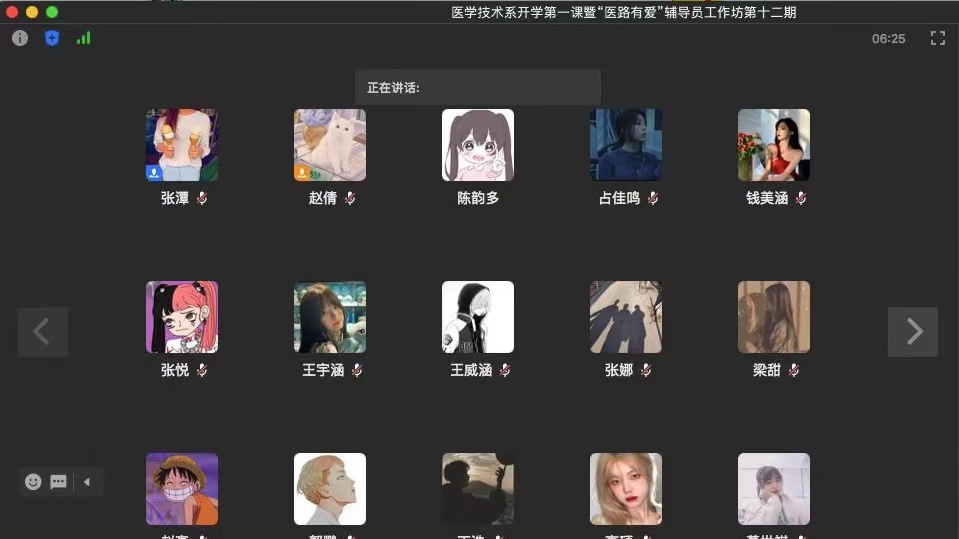The width and height of the screenshot is (959, 539).
Task: Toggle the microphone icon beside 张潭
Action: coord(201,198)
